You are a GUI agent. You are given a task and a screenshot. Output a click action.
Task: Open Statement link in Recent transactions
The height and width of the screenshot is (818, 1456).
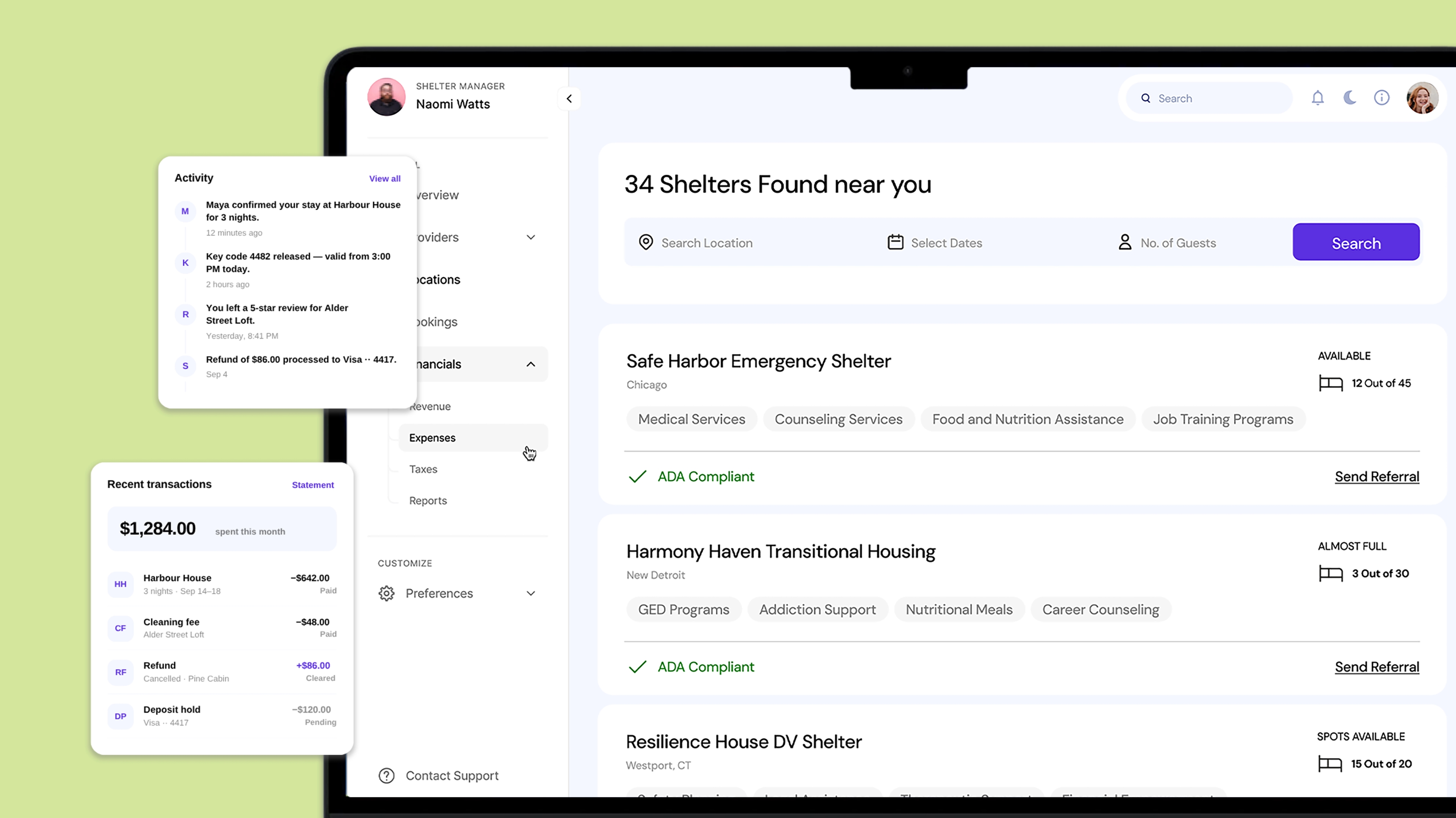(x=312, y=485)
